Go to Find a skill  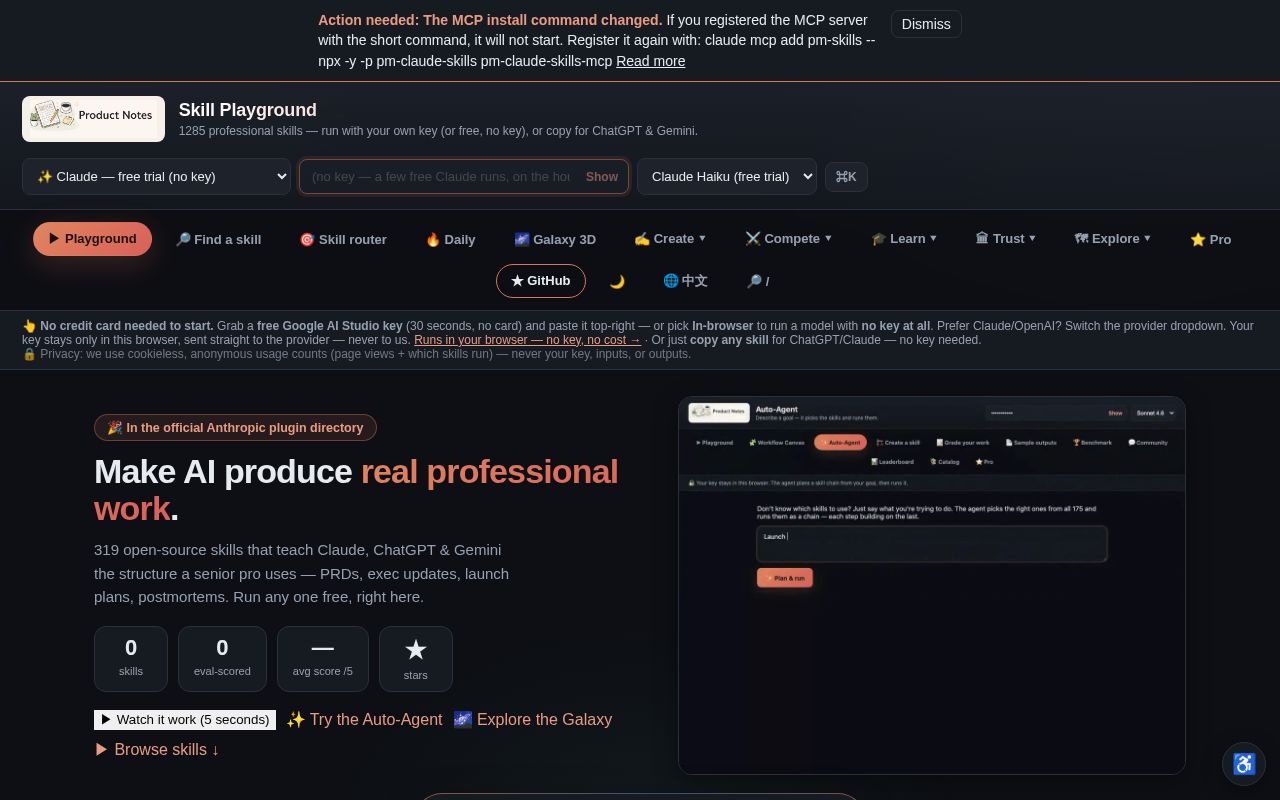click(218, 239)
